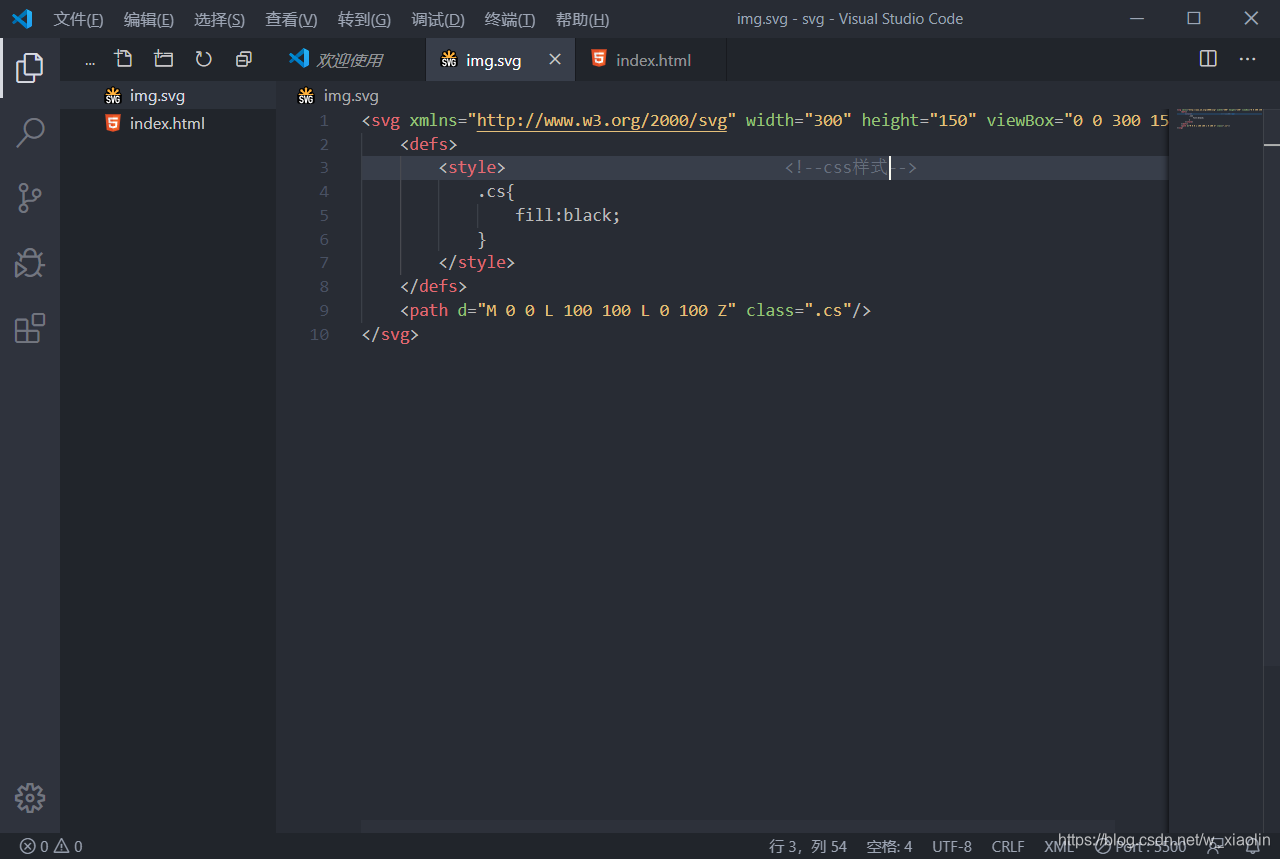1280x859 pixels.
Task: Switch to the 欢迎使用 tab
Action: [x=350, y=60]
